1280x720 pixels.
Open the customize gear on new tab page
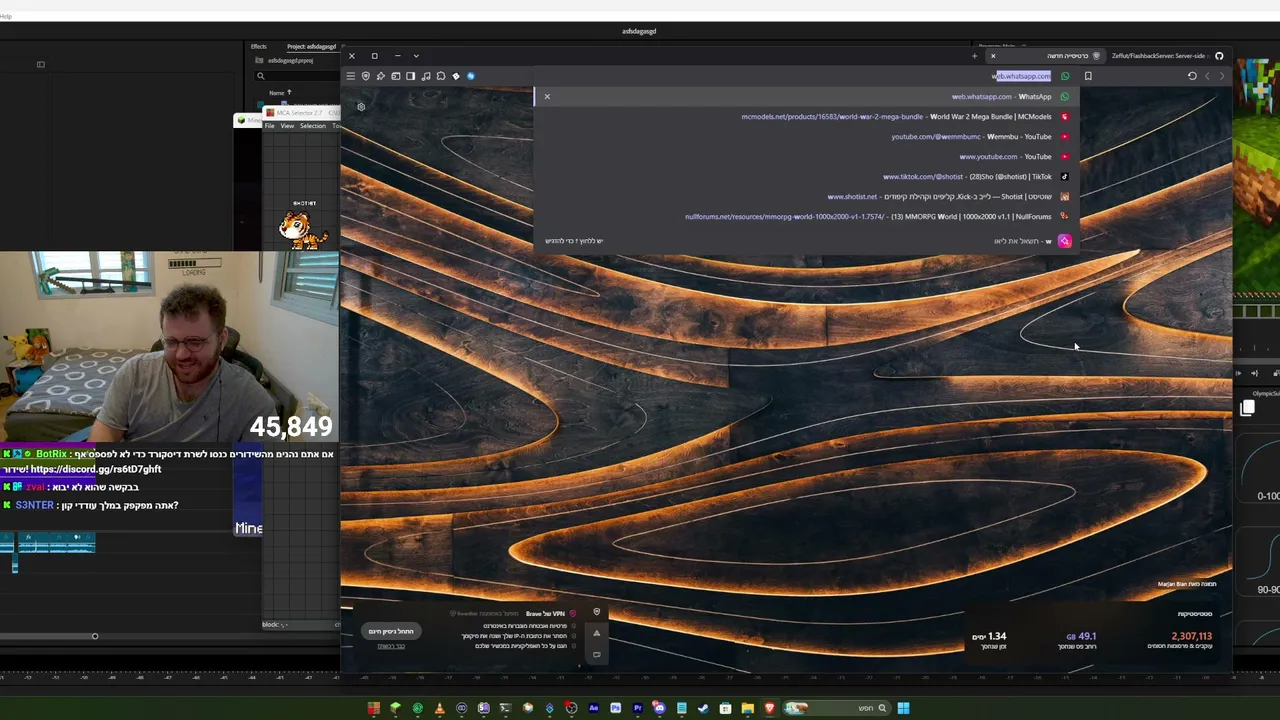click(361, 106)
